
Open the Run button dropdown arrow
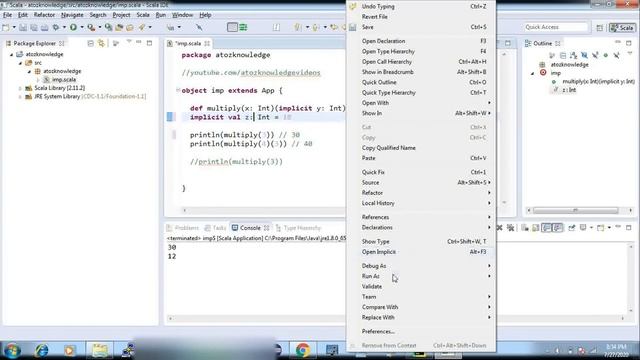click(82, 27)
